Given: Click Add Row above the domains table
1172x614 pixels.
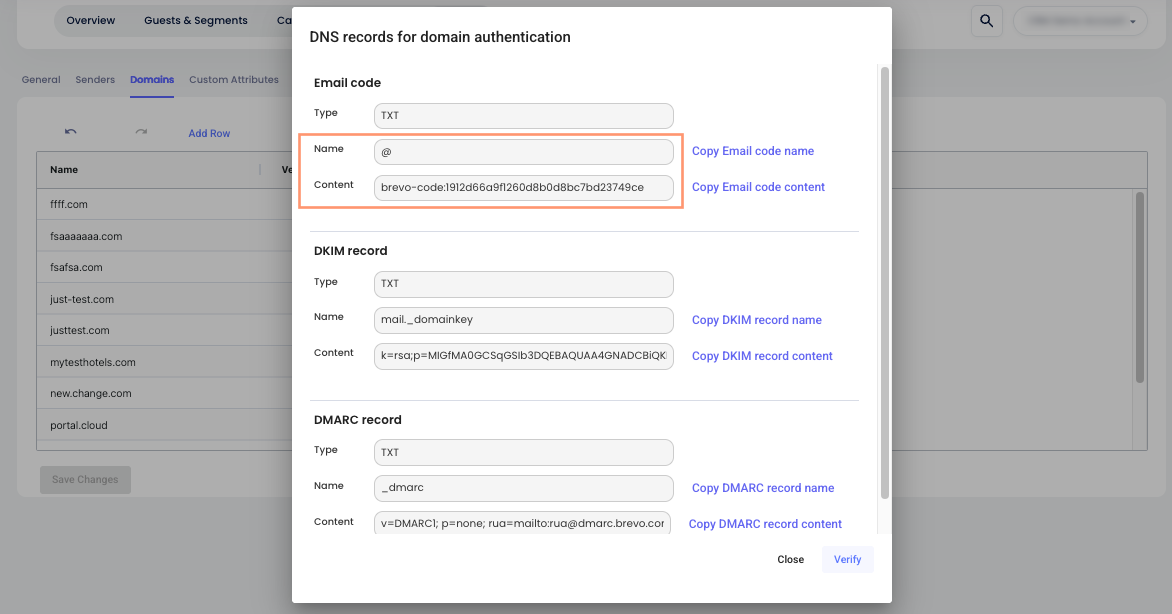Looking at the screenshot, I should coord(209,133).
